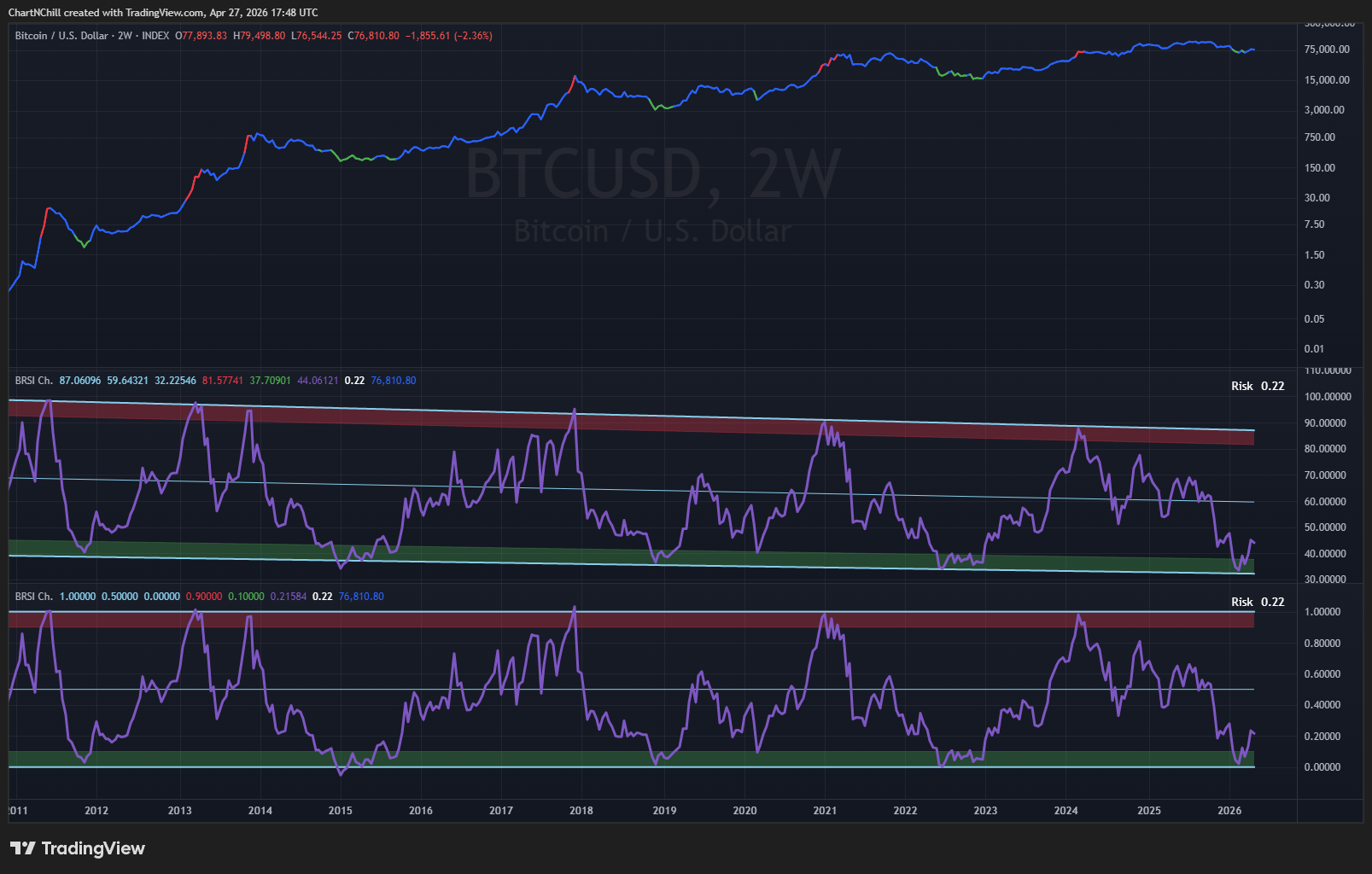Click the 2026 label on the time axis
This screenshot has width=1372, height=874.
(x=1229, y=811)
